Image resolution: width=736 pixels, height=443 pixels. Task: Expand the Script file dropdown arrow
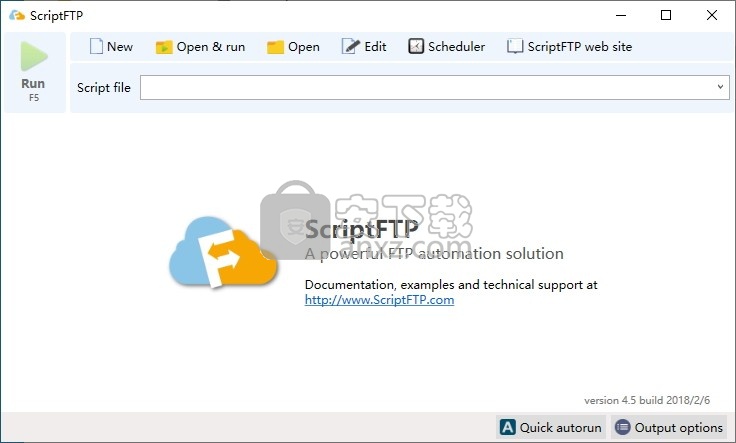[721, 87]
